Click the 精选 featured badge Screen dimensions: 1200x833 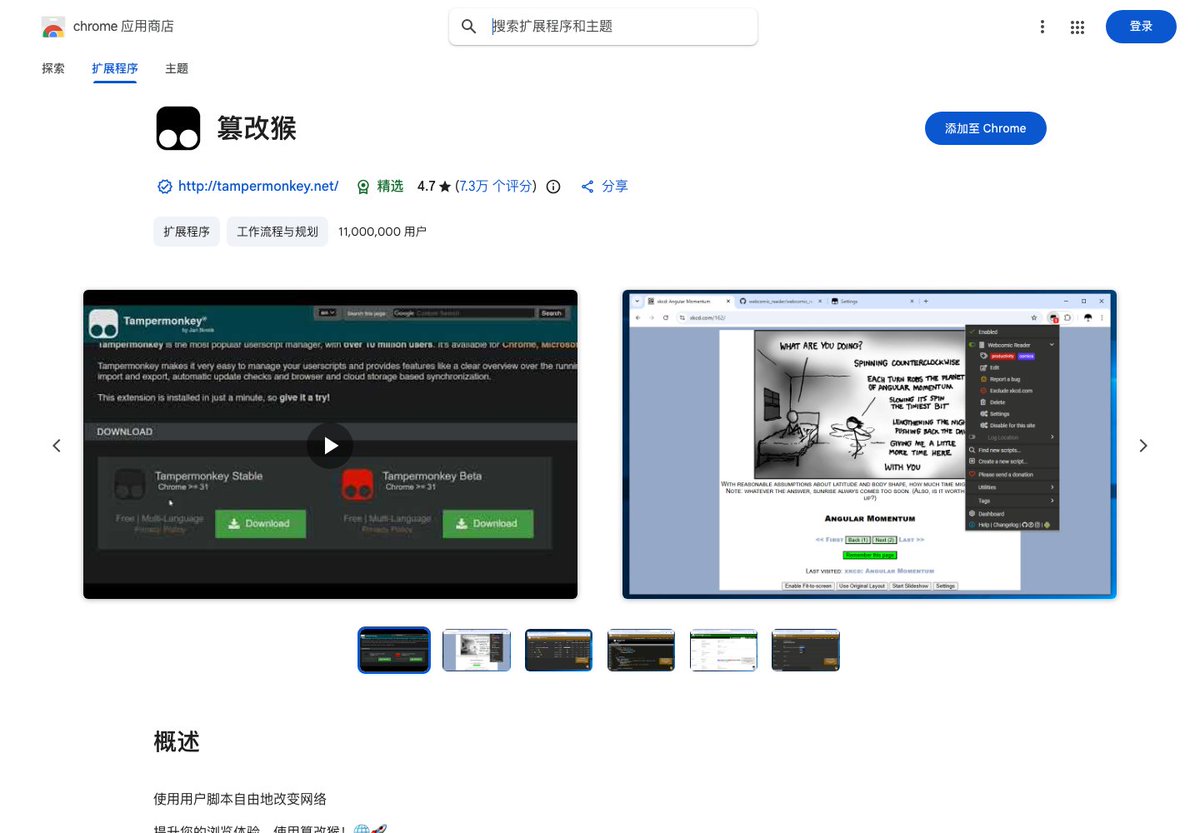coord(381,186)
